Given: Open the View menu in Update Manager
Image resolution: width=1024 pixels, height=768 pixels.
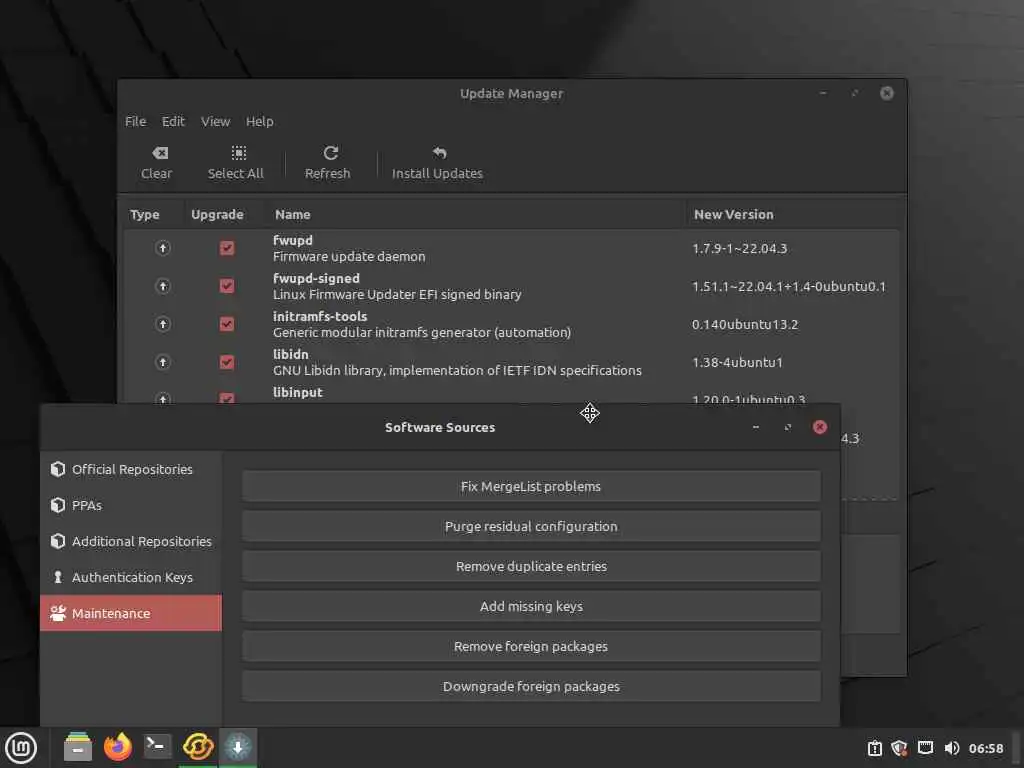Looking at the screenshot, I should point(215,121).
